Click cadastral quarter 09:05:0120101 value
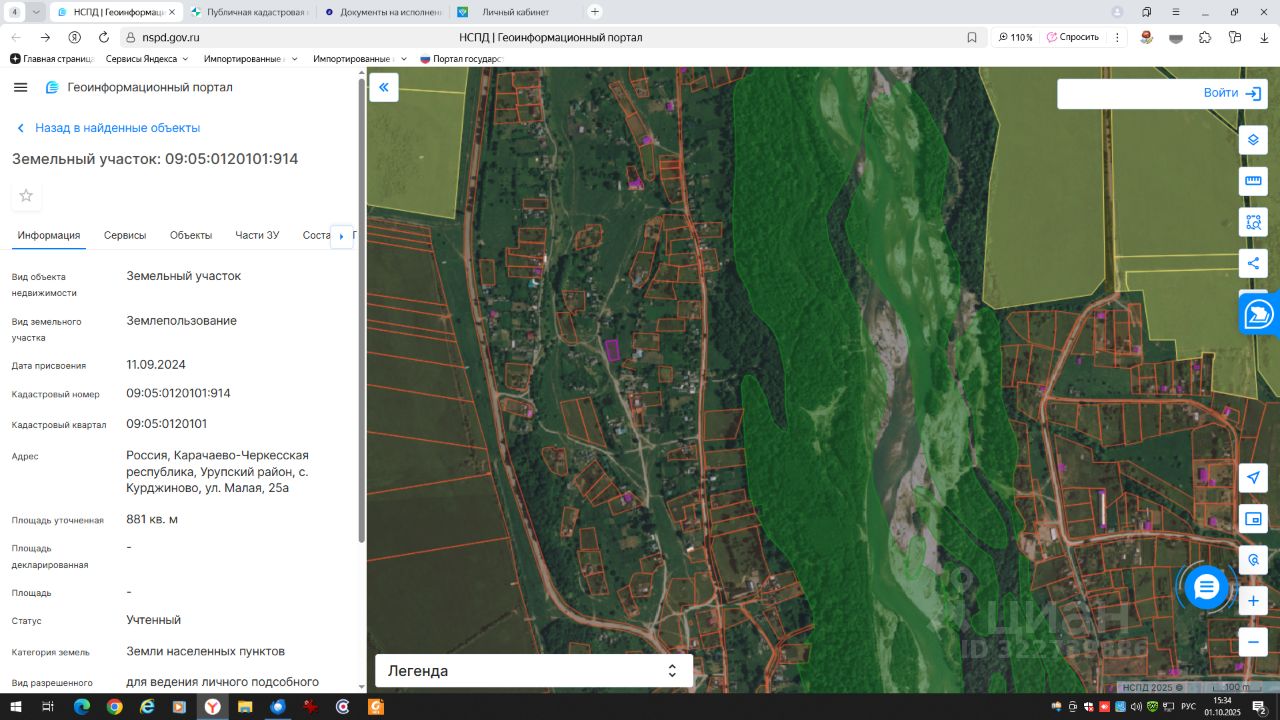 (167, 424)
